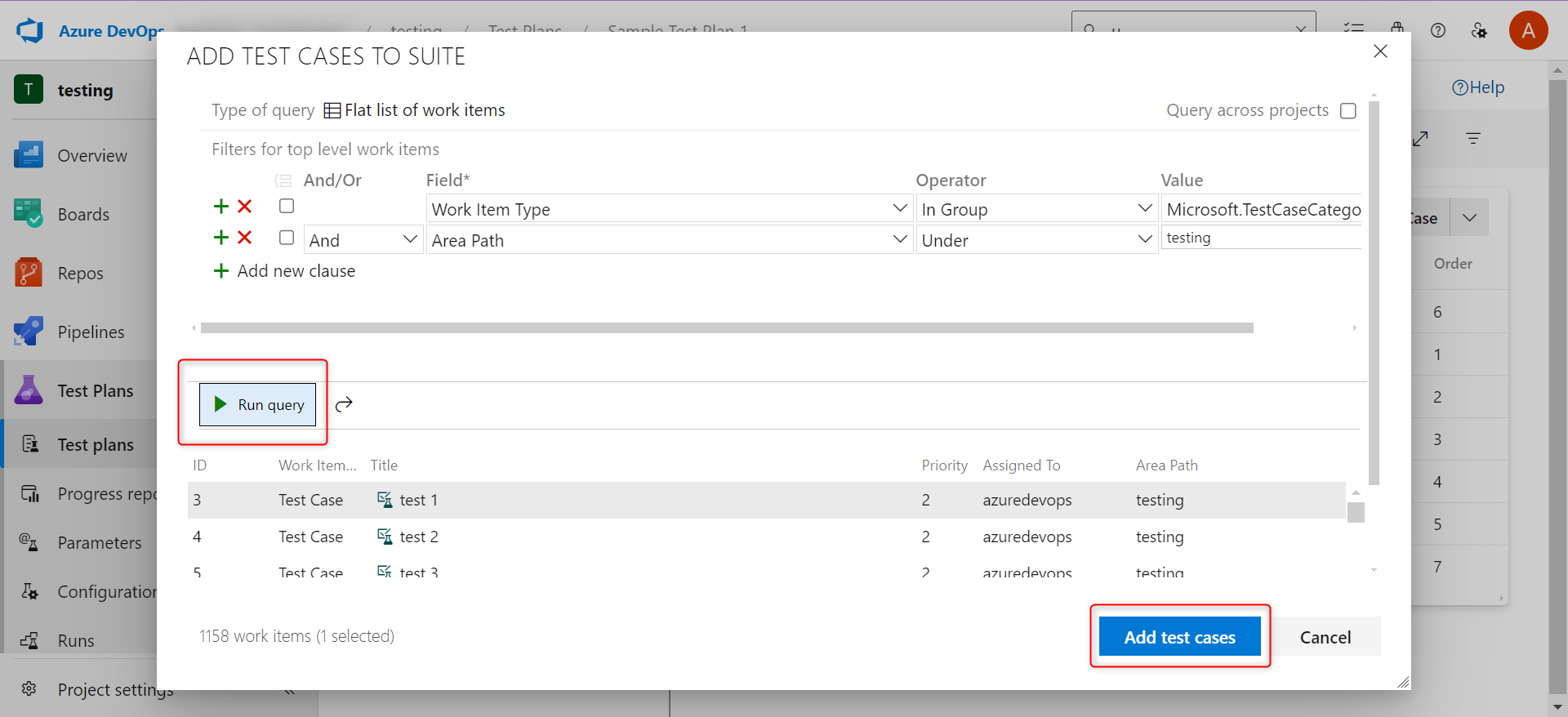Click the Azure DevOps logo
The height and width of the screenshot is (717, 1568).
pos(30,31)
